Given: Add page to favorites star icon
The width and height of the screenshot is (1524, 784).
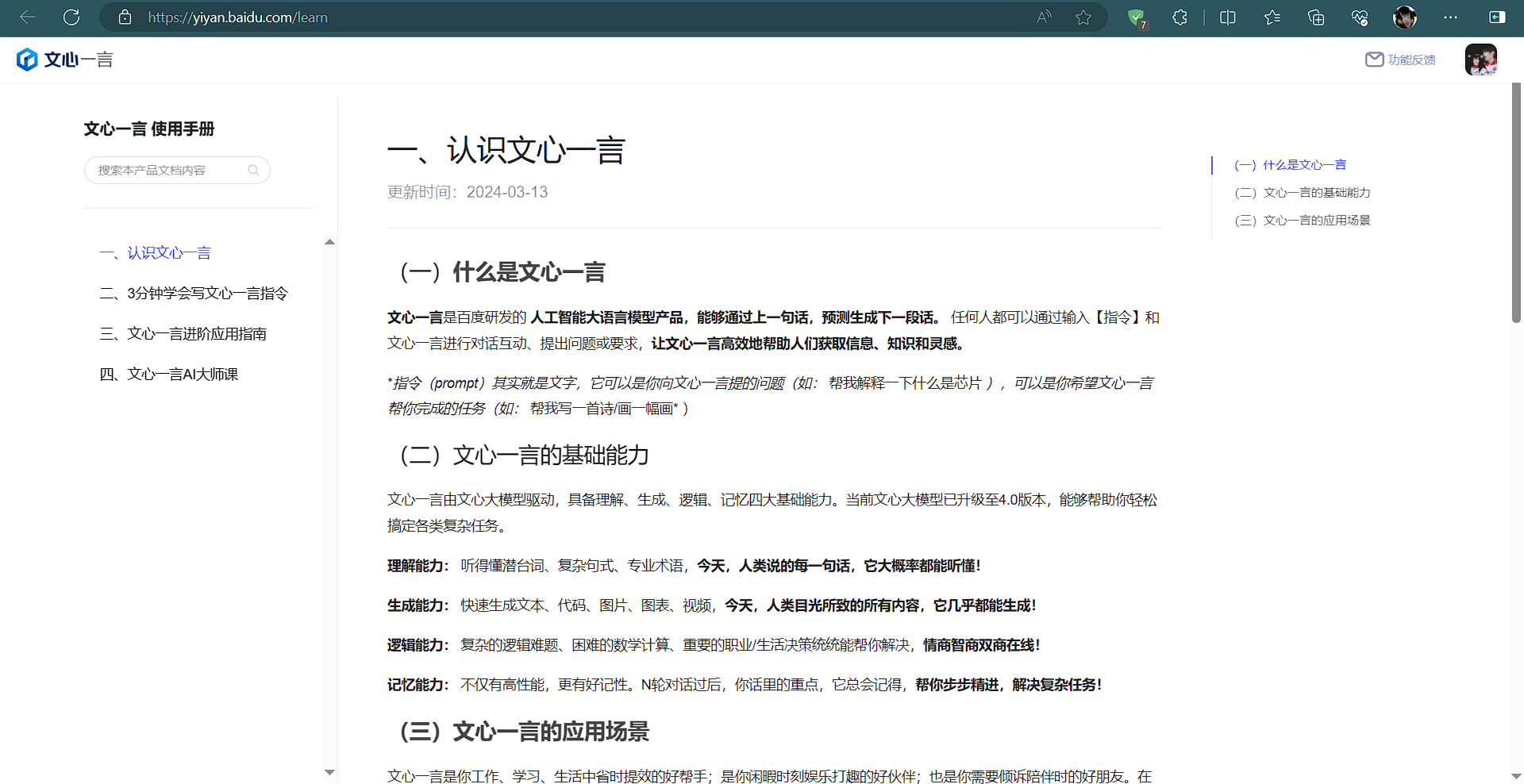Looking at the screenshot, I should point(1083,17).
